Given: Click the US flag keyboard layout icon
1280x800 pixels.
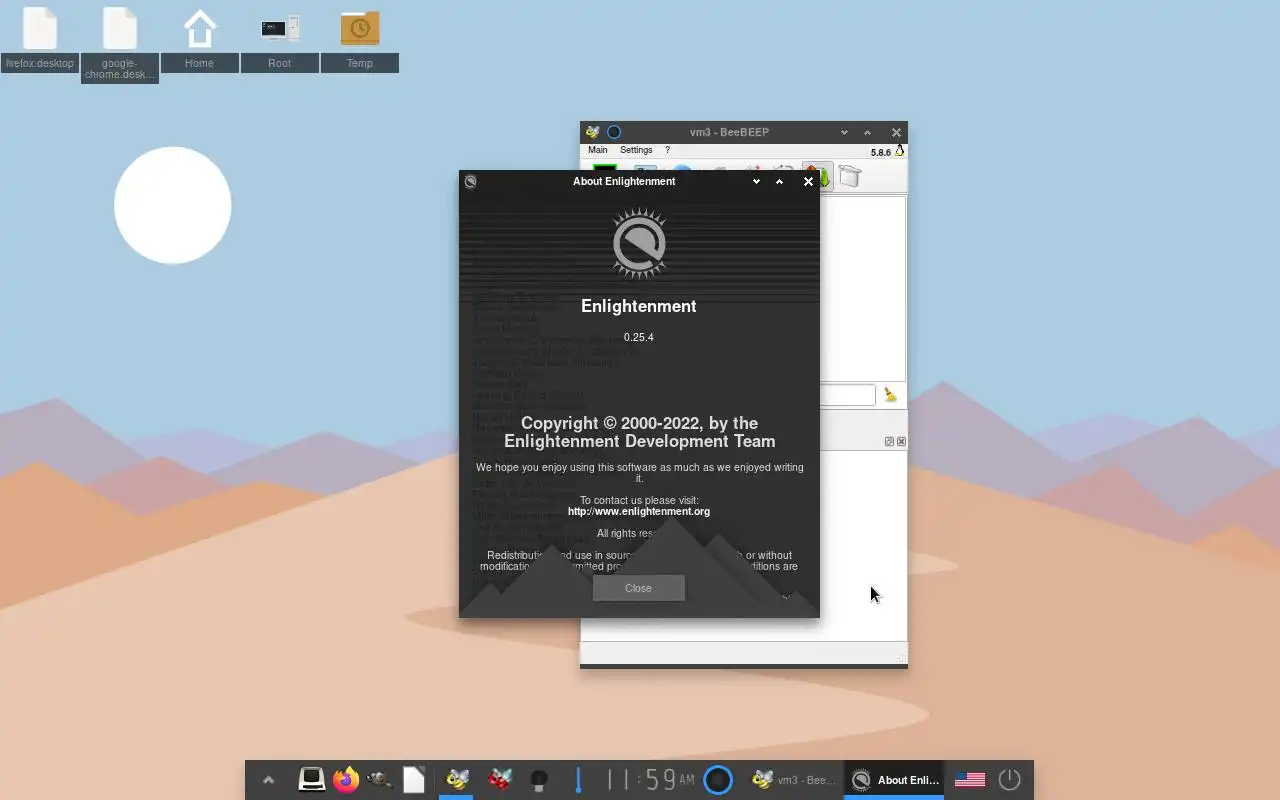Looking at the screenshot, I should [969, 779].
